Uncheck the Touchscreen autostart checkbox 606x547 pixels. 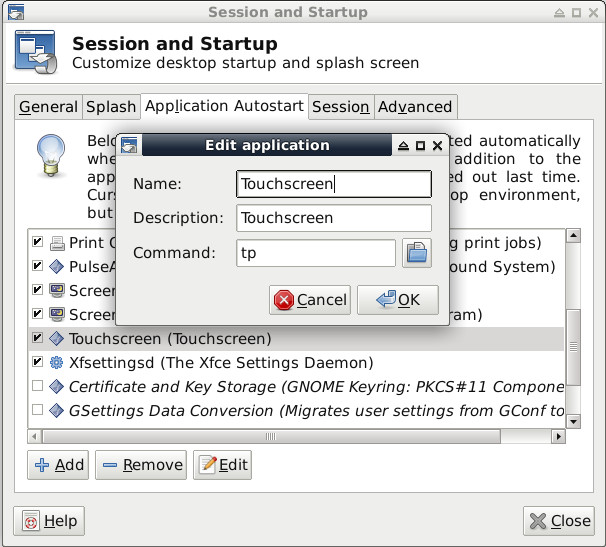pyautogui.click(x=38, y=338)
